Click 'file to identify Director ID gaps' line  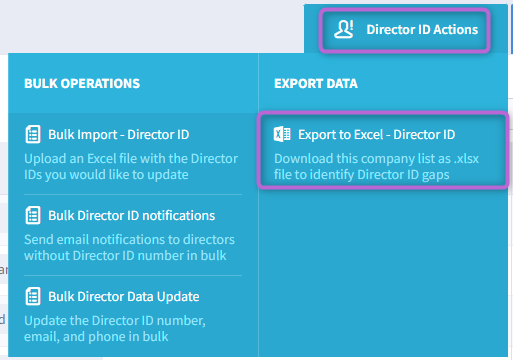click(x=362, y=175)
